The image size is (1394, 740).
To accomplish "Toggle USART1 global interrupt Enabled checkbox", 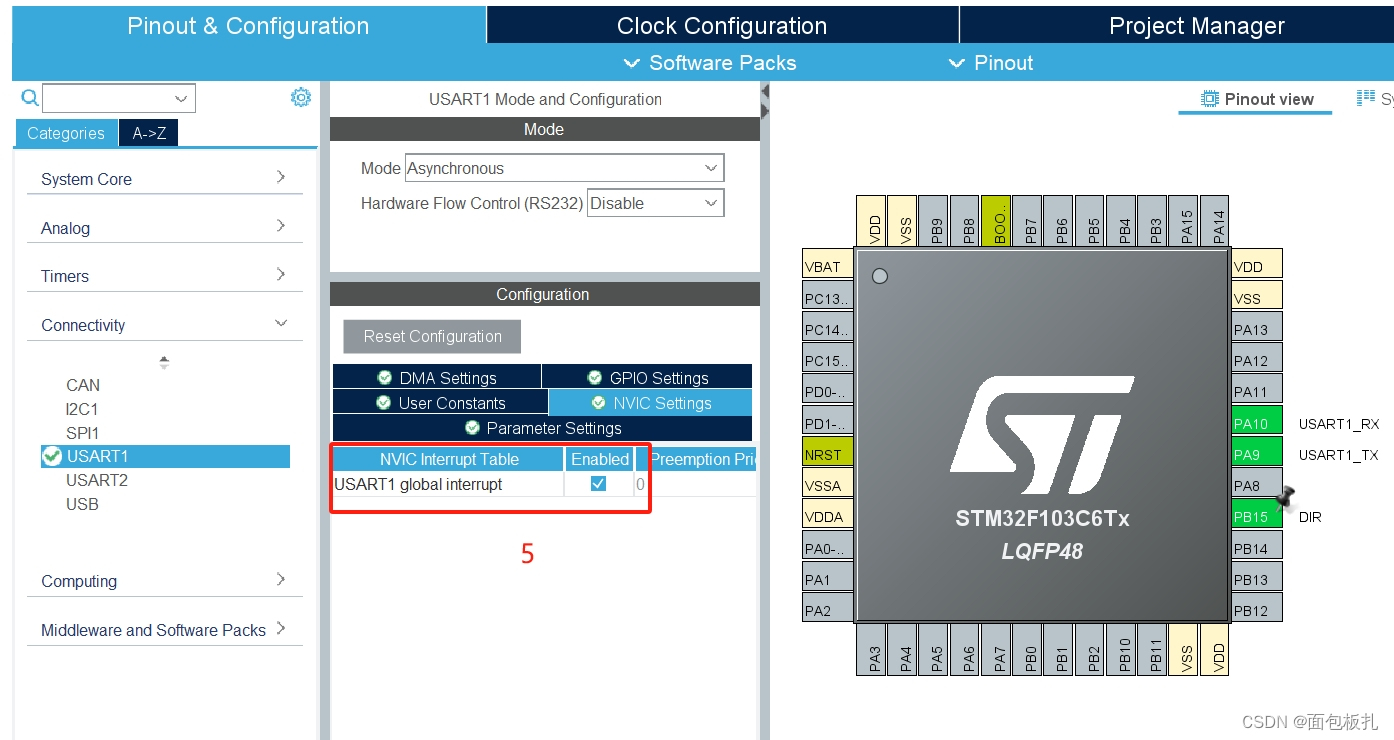I will (598, 484).
